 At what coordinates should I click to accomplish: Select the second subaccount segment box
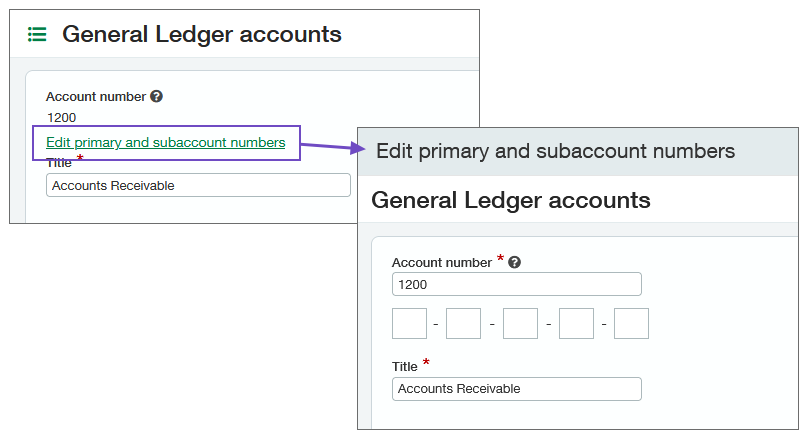pyautogui.click(x=464, y=324)
